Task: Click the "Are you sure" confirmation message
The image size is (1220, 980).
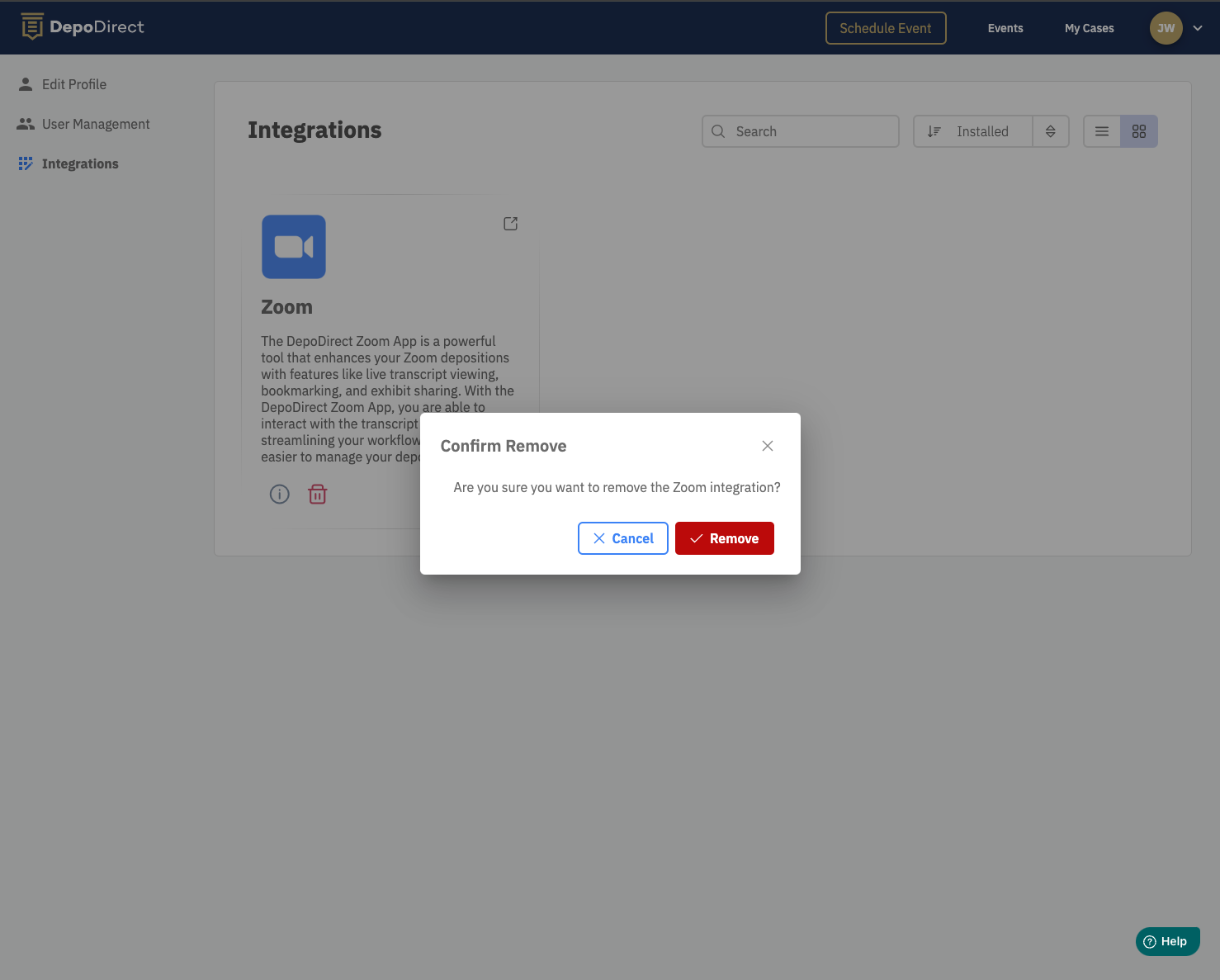Action: click(x=617, y=487)
